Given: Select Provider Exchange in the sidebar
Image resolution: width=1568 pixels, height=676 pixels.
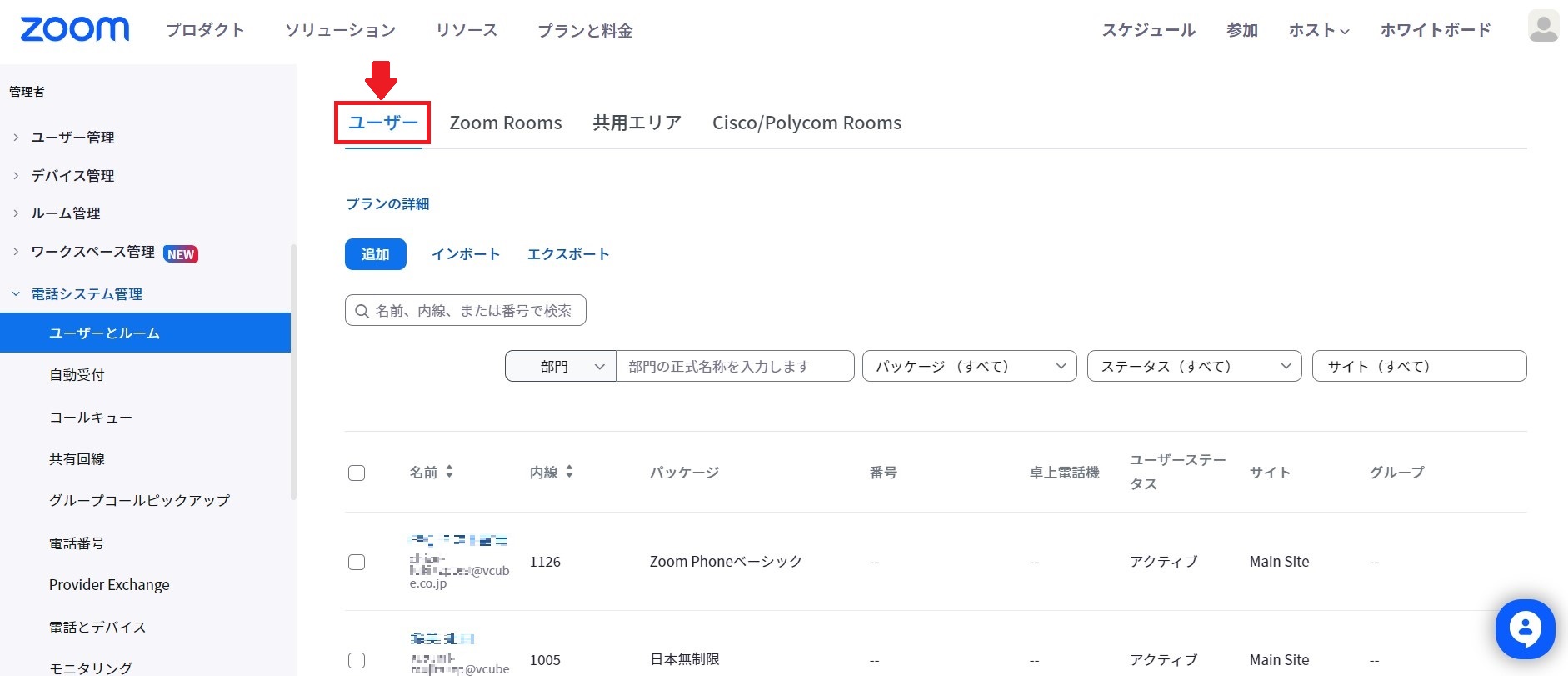Looking at the screenshot, I should [x=109, y=585].
